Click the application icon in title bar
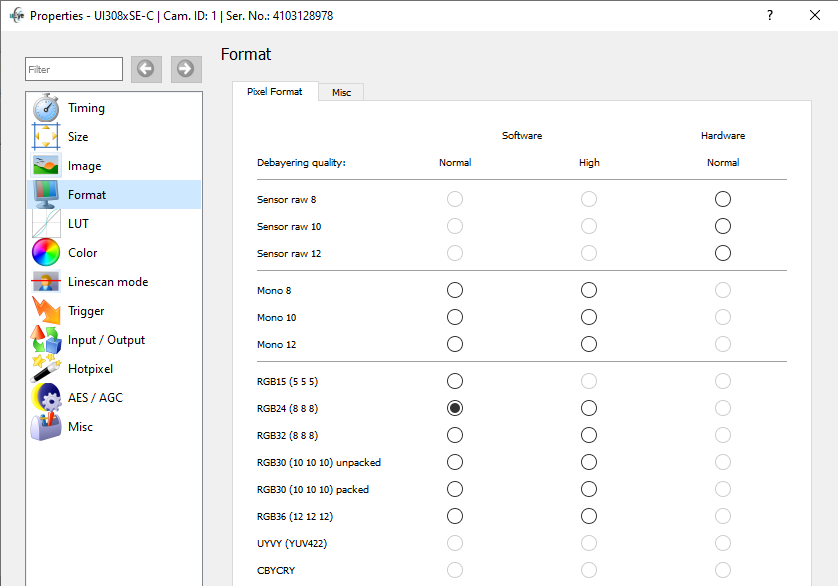 point(17,16)
